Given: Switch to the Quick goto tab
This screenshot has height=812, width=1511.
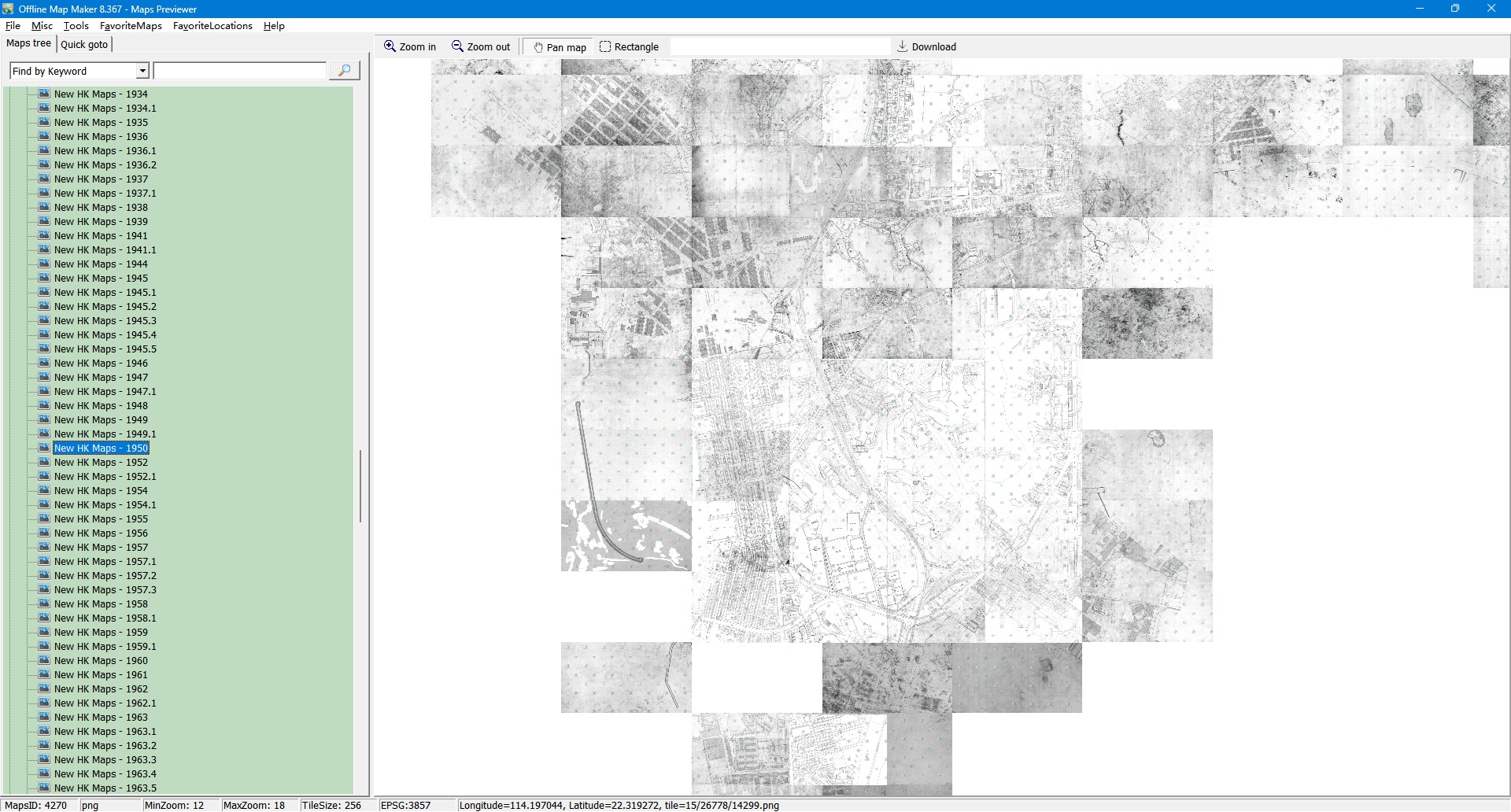Looking at the screenshot, I should click(84, 44).
